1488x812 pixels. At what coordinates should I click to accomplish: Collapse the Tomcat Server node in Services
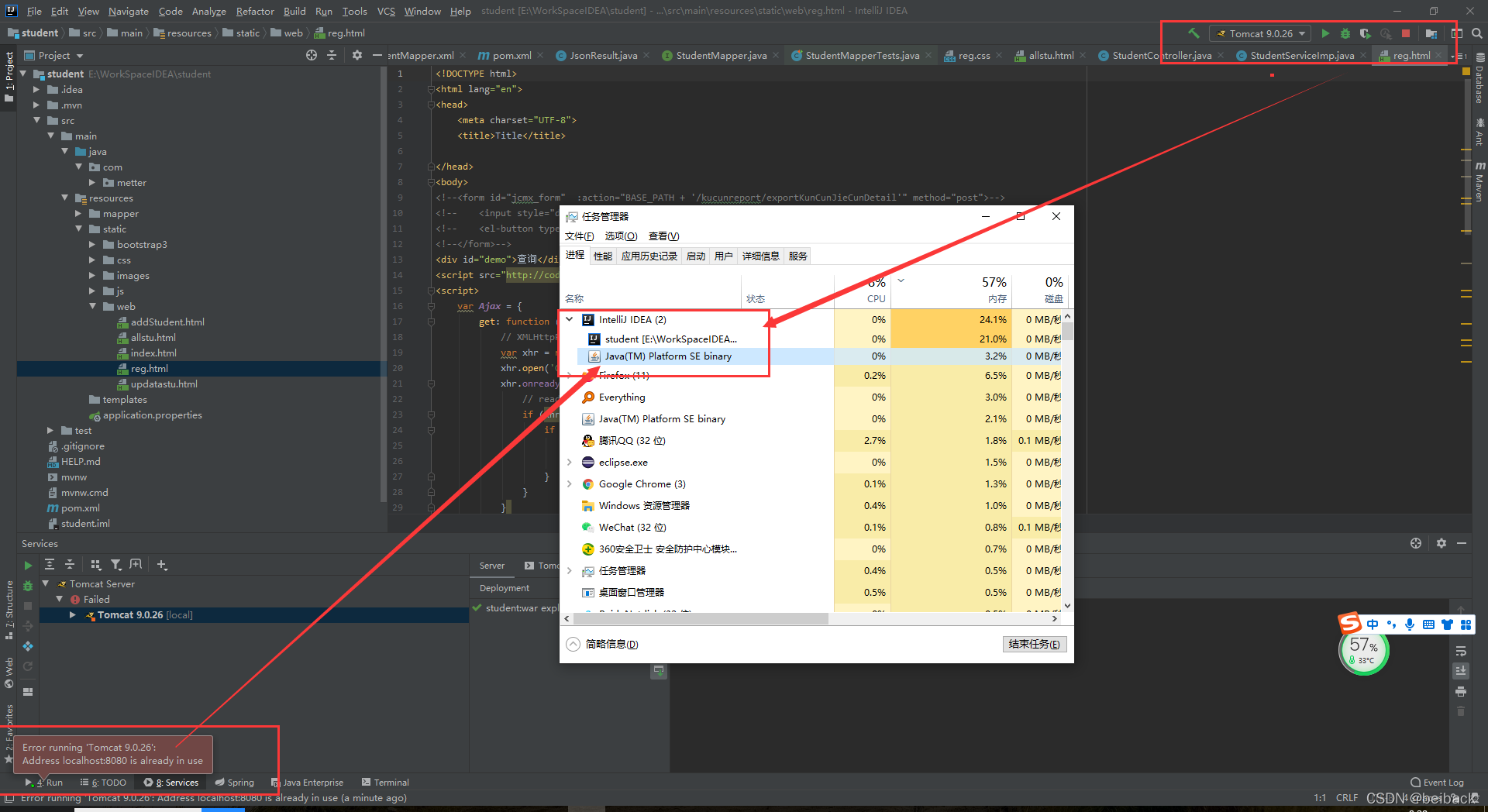pyautogui.click(x=46, y=583)
